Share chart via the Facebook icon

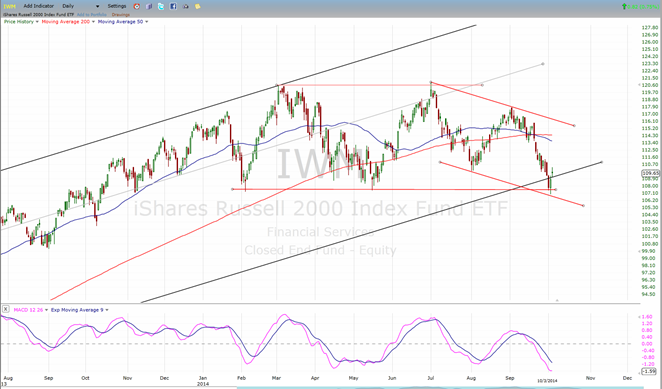click(173, 6)
